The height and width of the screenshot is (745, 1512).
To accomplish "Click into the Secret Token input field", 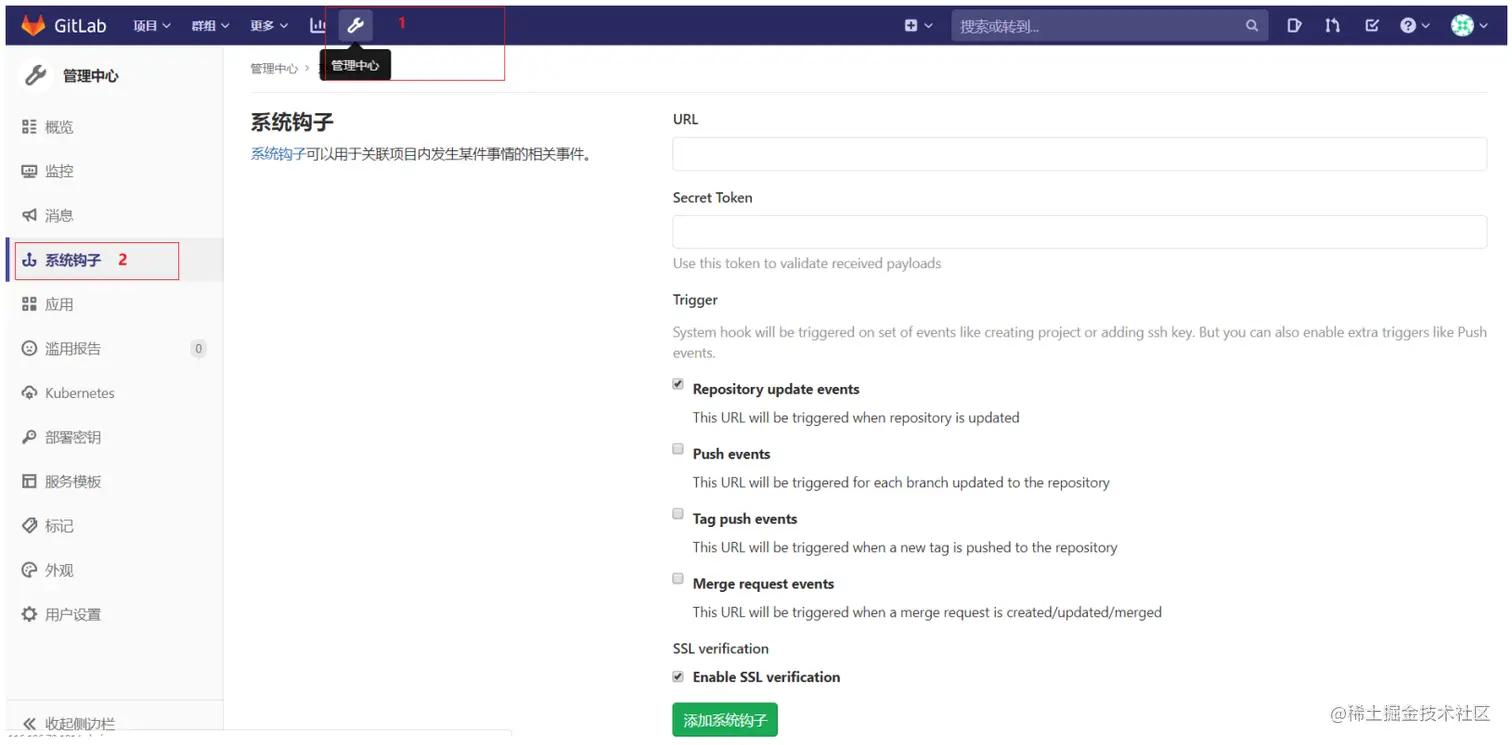I will [x=1080, y=232].
